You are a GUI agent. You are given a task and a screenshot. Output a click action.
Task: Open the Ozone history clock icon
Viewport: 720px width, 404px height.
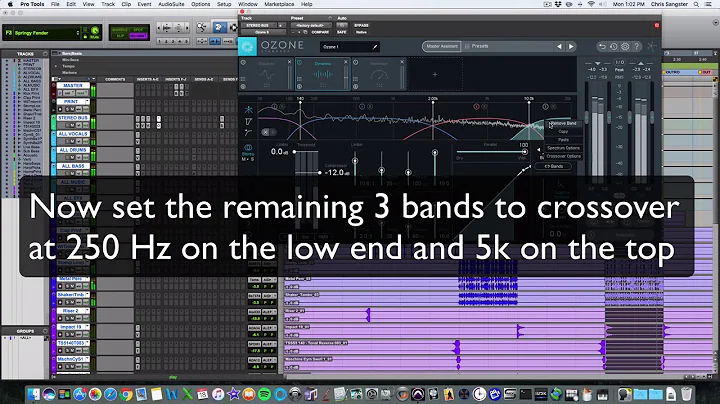coord(613,46)
